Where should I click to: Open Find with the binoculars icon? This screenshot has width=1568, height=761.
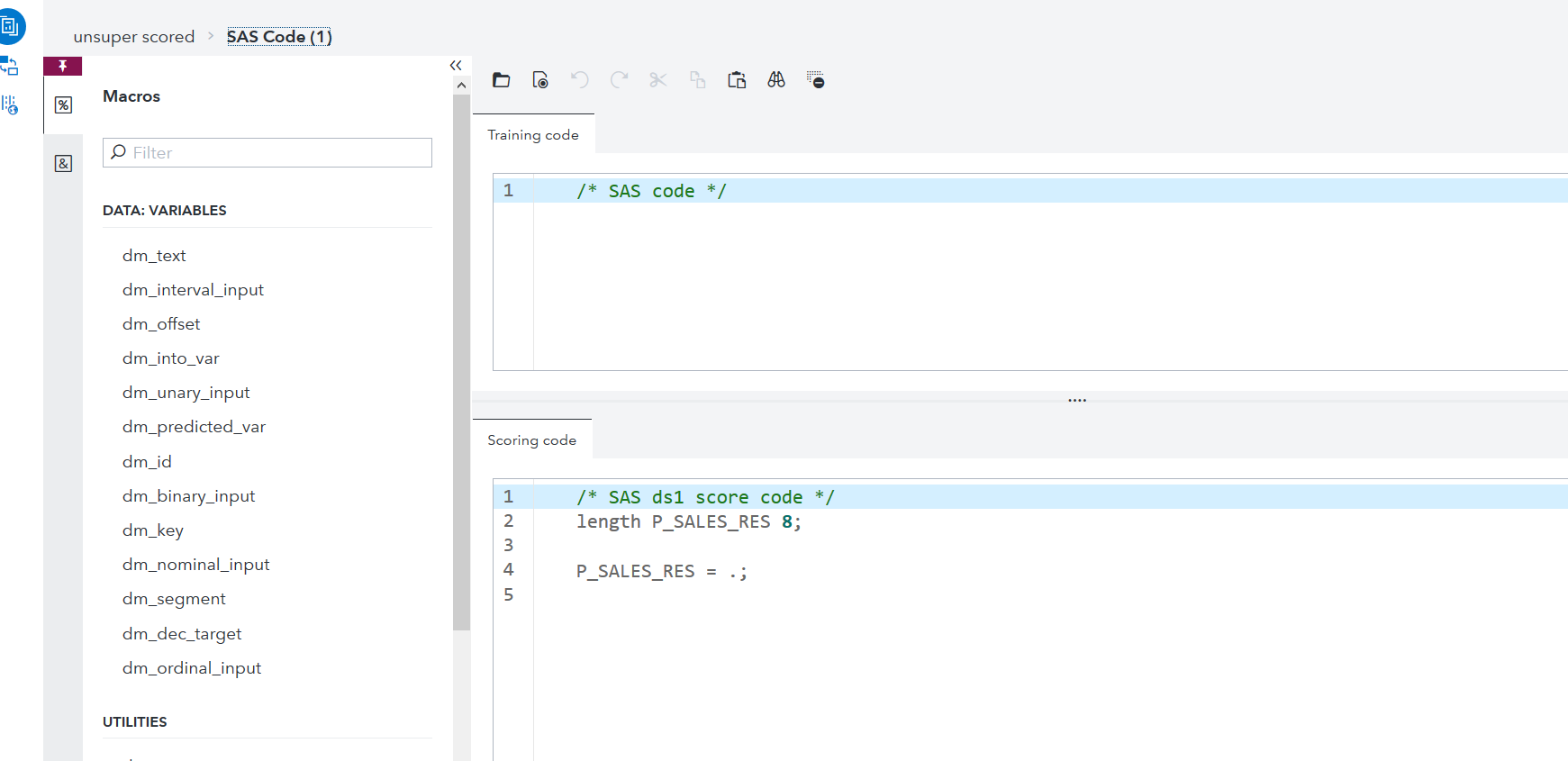tap(776, 80)
